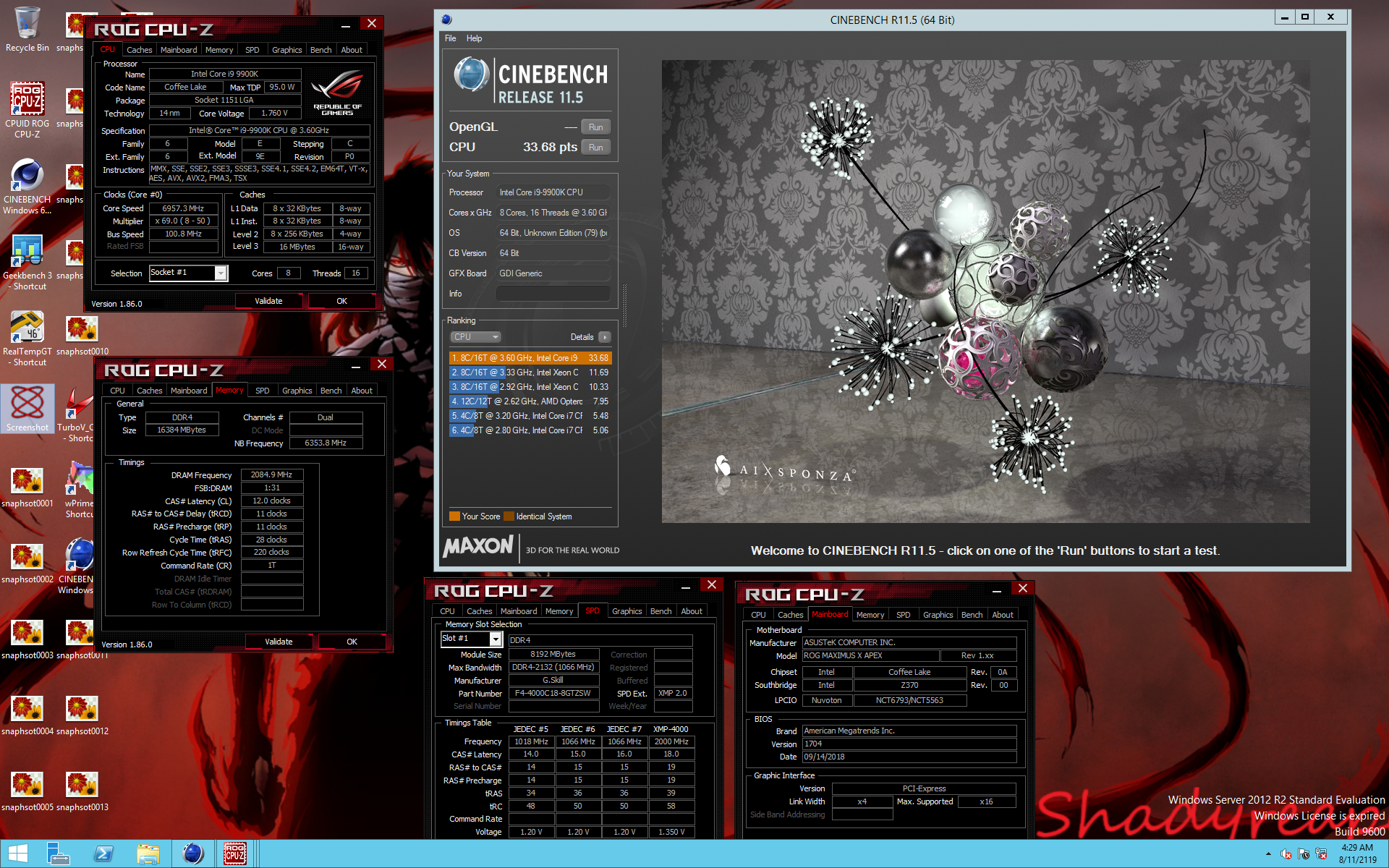This screenshot has width=1389, height=868.
Task: Click Validate in the CPU tab CPU-Z window
Action: [x=268, y=301]
